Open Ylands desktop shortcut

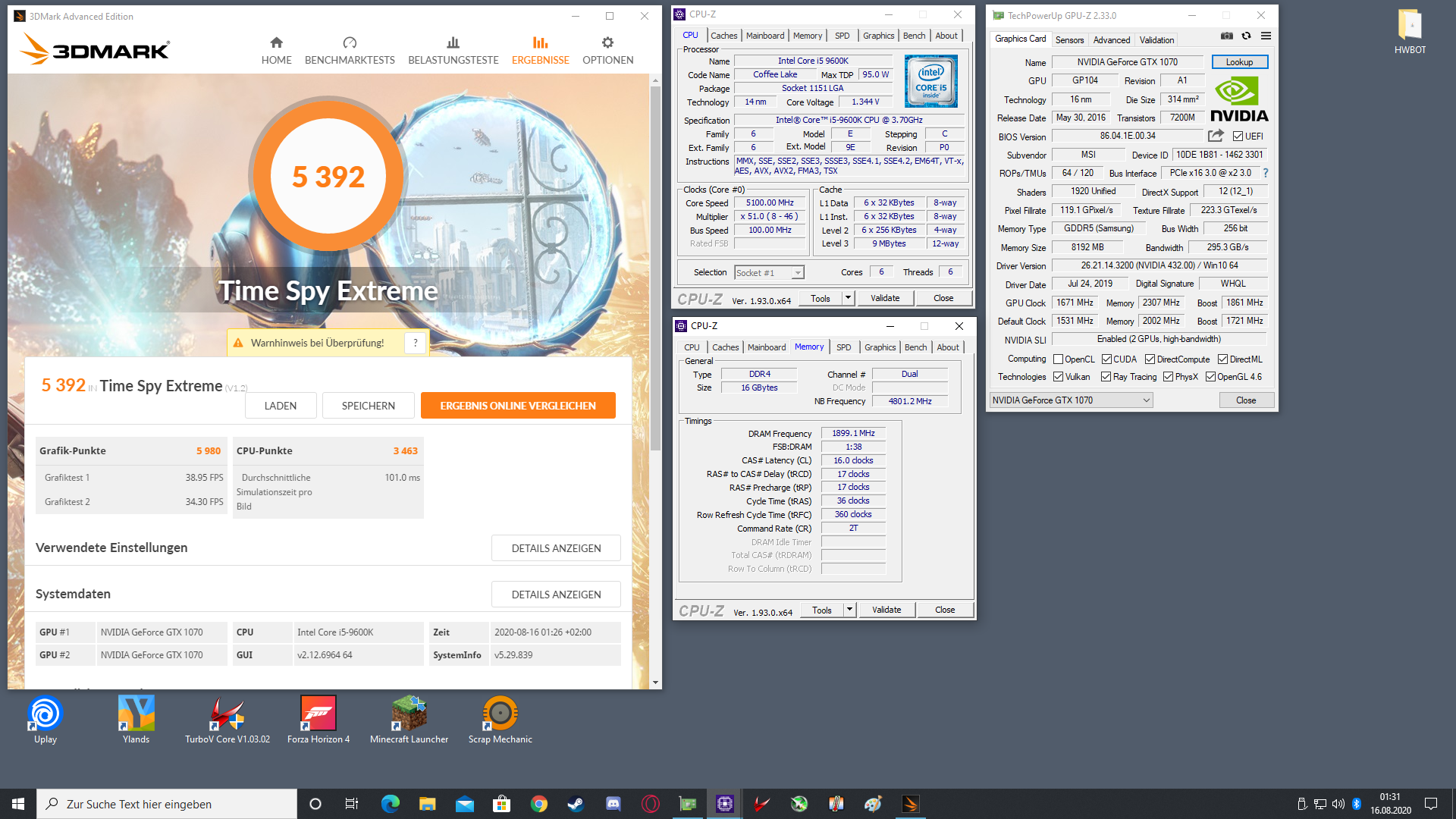136,720
